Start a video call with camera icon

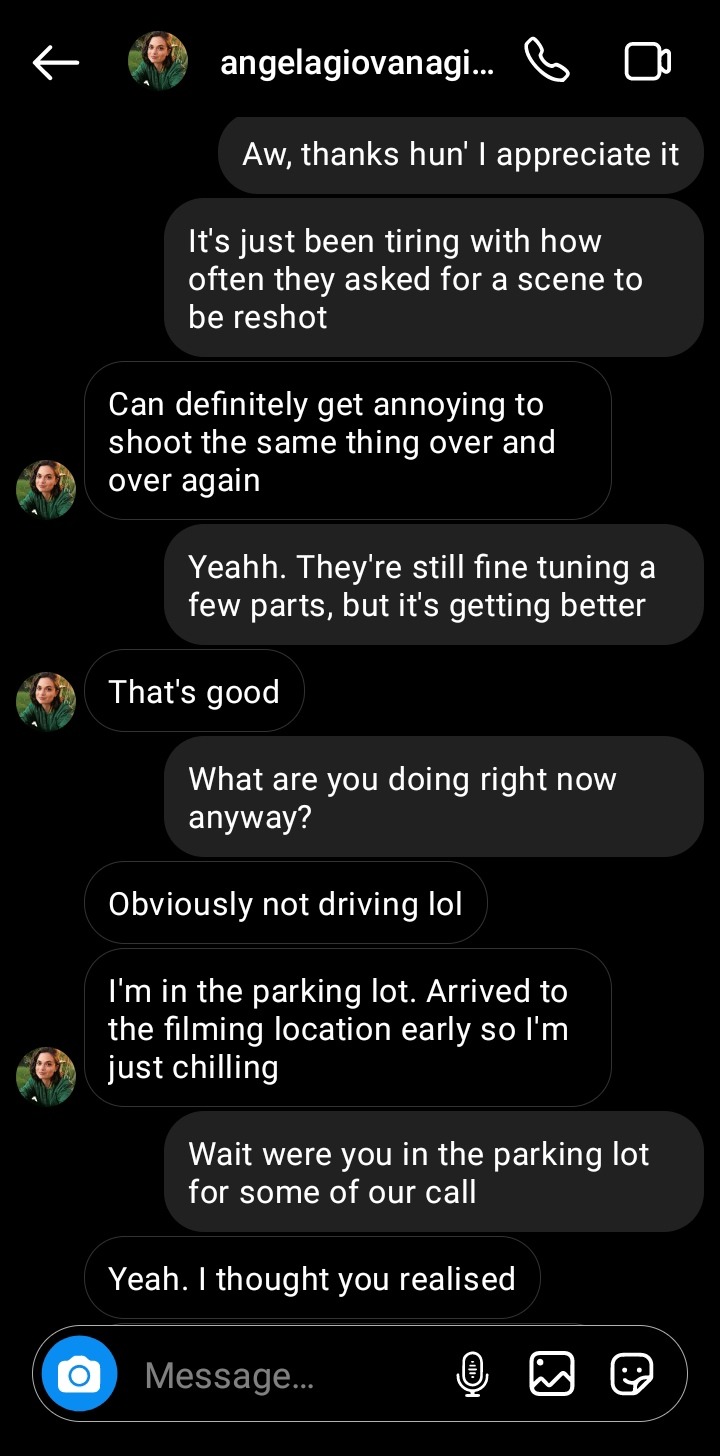coord(647,62)
